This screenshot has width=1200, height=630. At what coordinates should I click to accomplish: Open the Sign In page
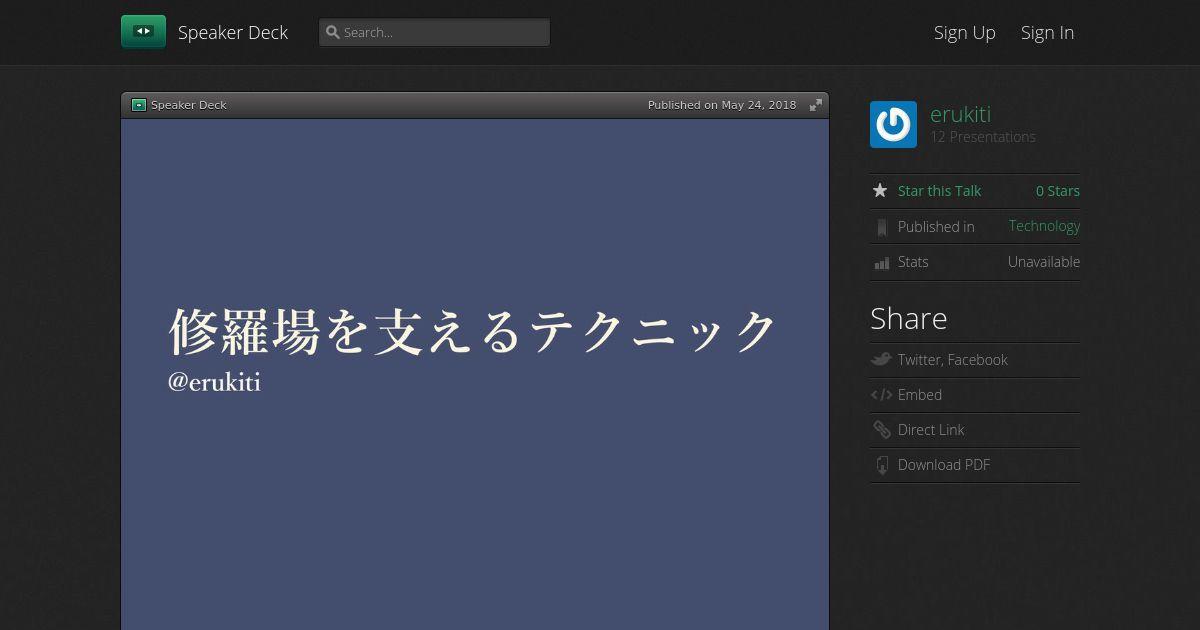coord(1047,32)
